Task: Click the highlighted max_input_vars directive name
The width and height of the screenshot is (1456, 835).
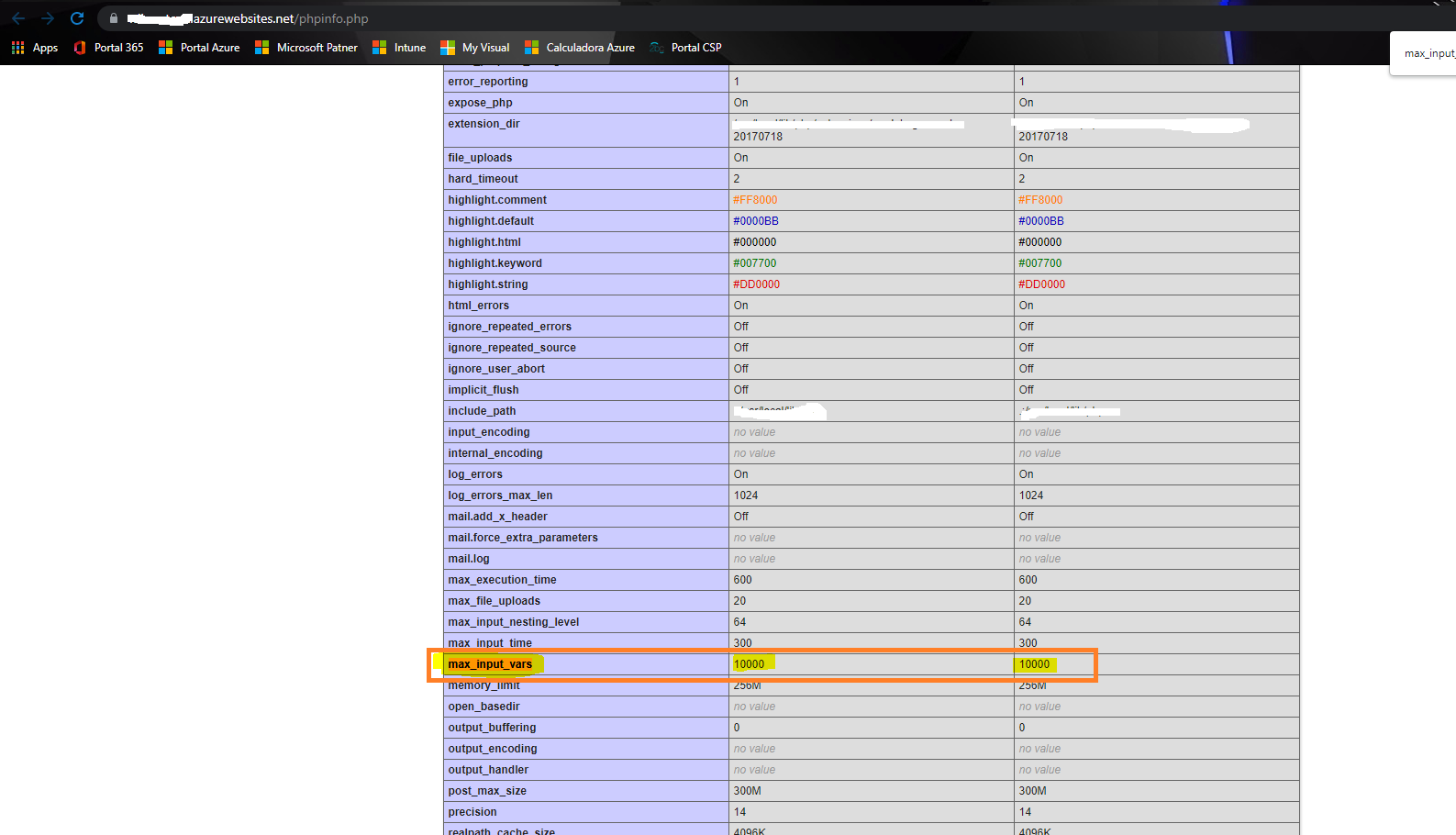Action: (490, 664)
